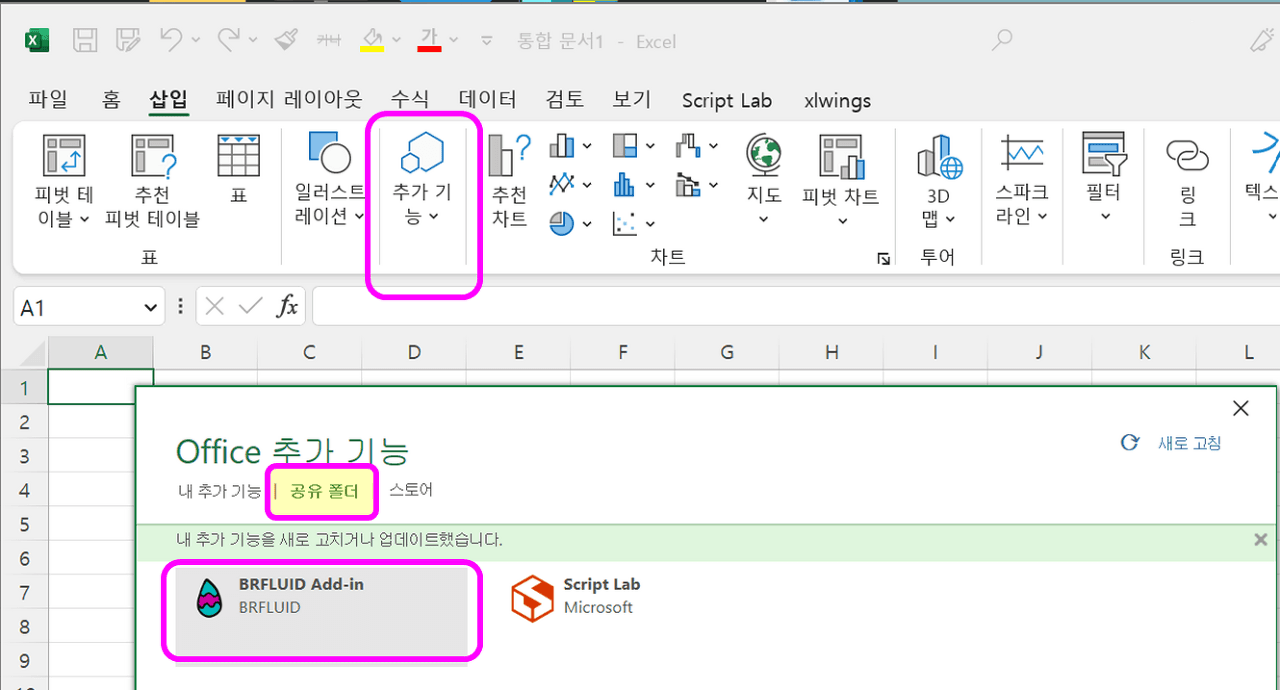Open the scatter chart dropdown arrow

pyautogui.click(x=650, y=223)
